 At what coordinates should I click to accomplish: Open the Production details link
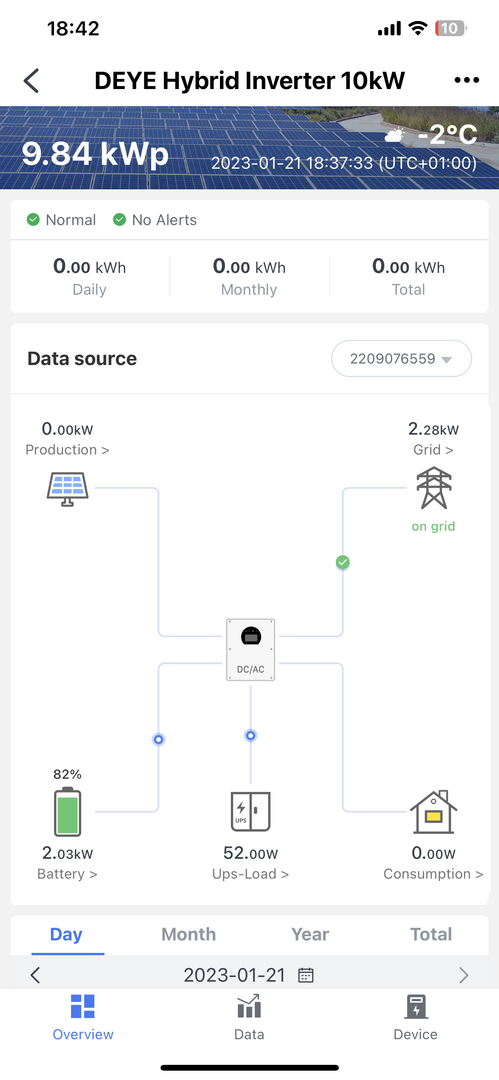click(x=68, y=450)
